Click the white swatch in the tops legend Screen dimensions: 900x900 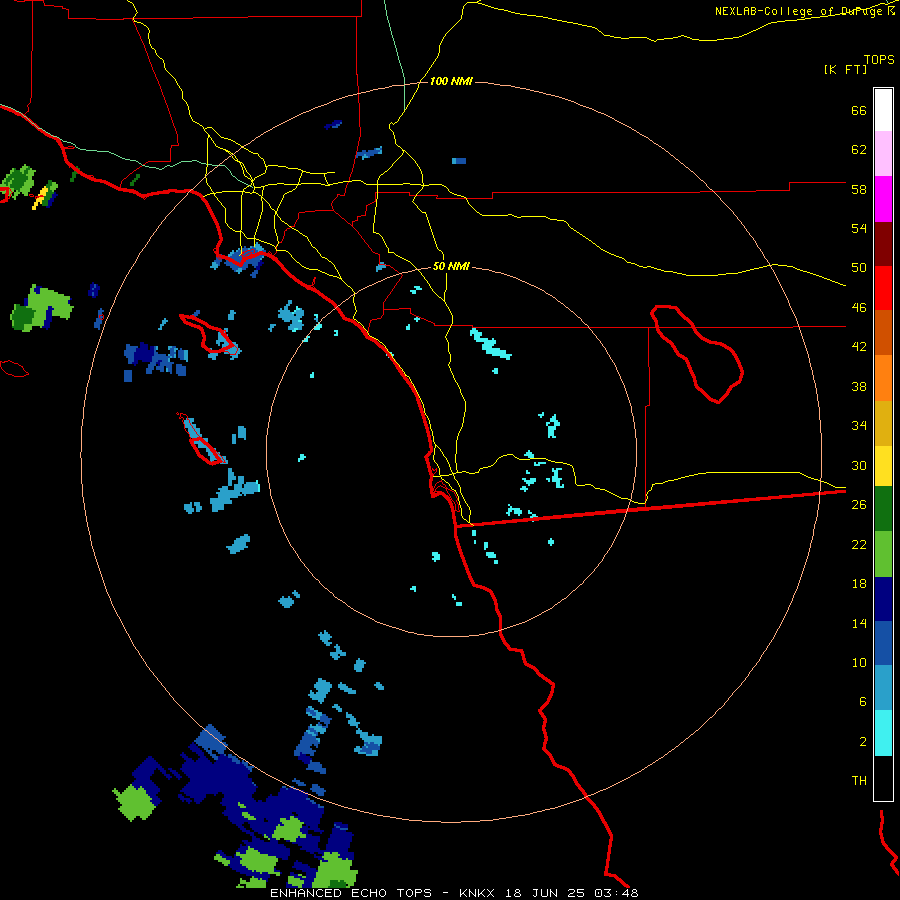[x=883, y=110]
